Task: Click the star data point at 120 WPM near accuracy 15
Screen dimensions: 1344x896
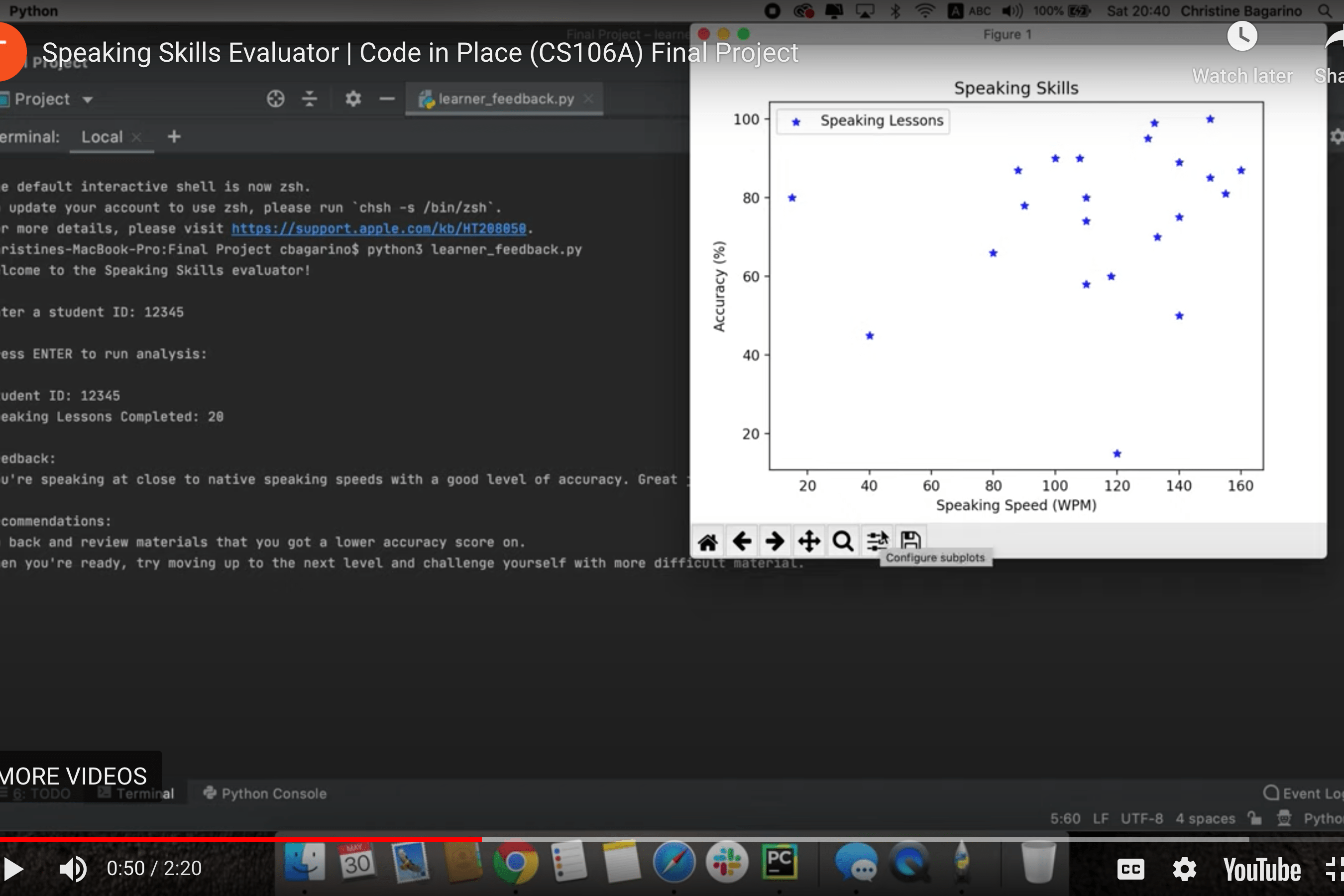Action: pyautogui.click(x=1117, y=453)
